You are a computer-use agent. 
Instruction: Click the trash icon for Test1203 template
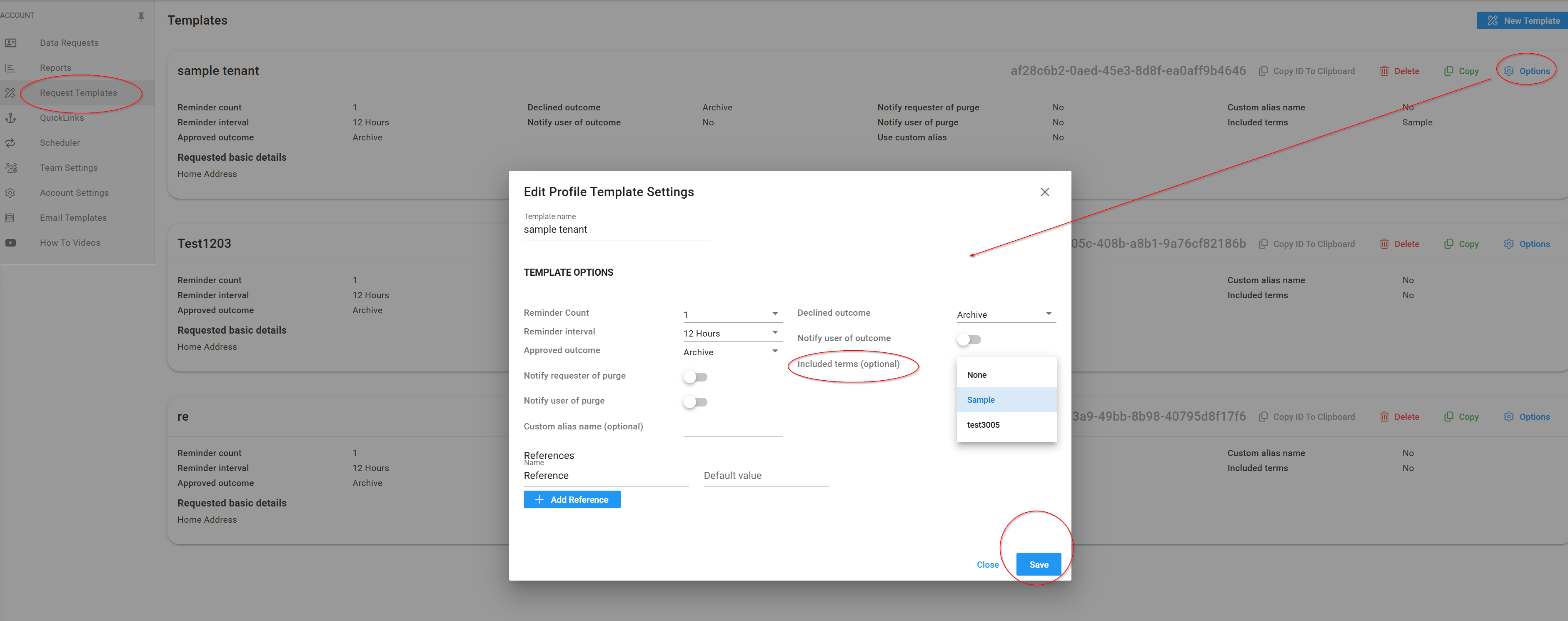click(1384, 244)
